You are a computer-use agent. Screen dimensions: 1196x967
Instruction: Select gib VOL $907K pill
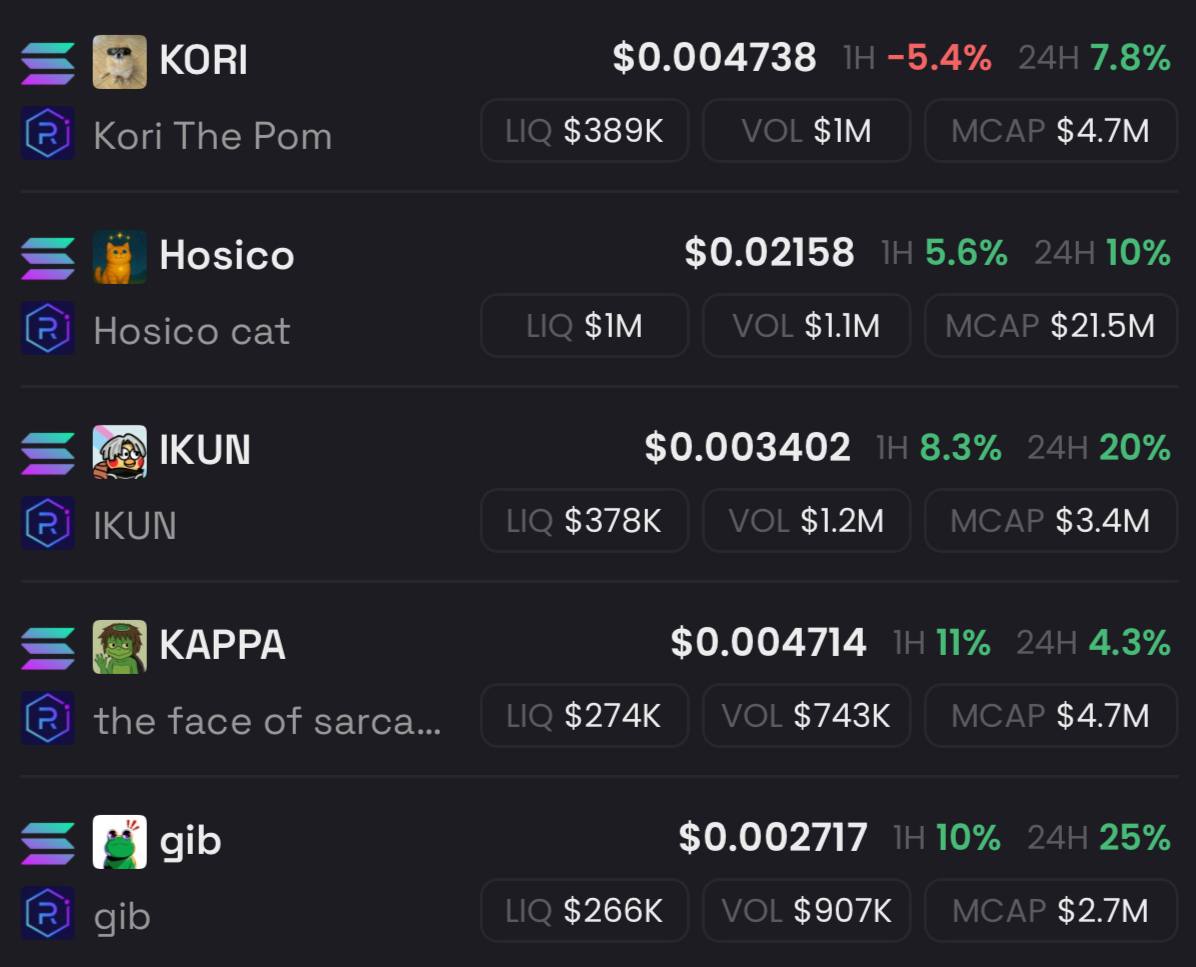point(806,911)
